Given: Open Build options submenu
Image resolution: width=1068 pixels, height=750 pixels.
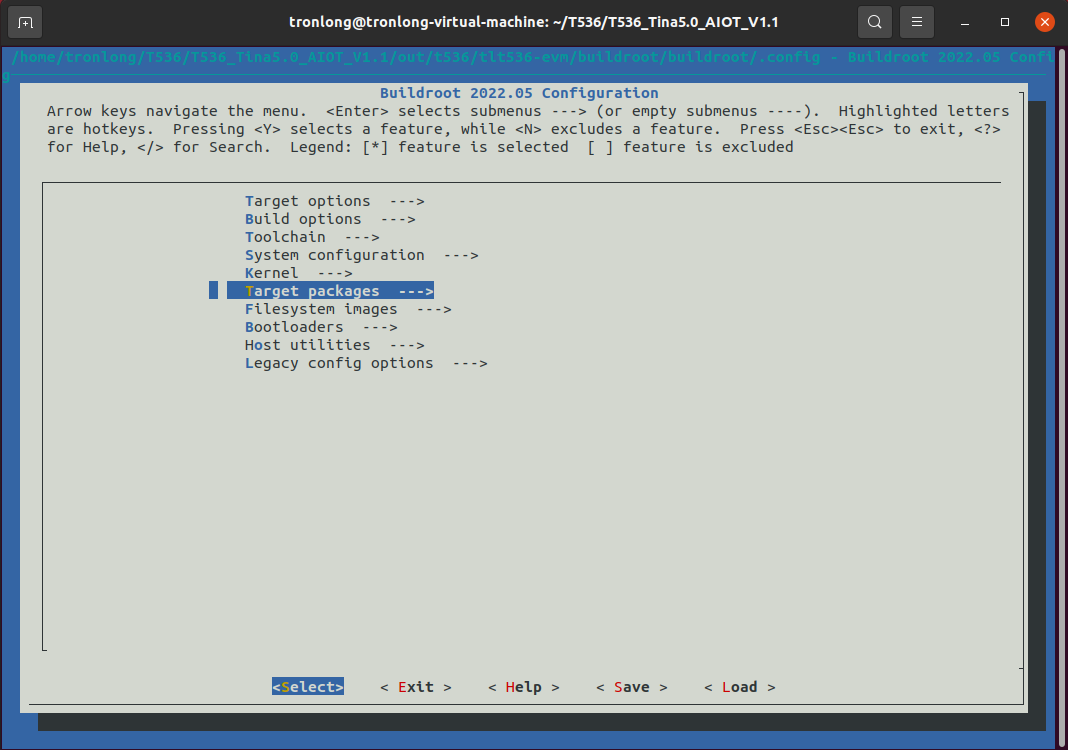Looking at the screenshot, I should [330, 219].
